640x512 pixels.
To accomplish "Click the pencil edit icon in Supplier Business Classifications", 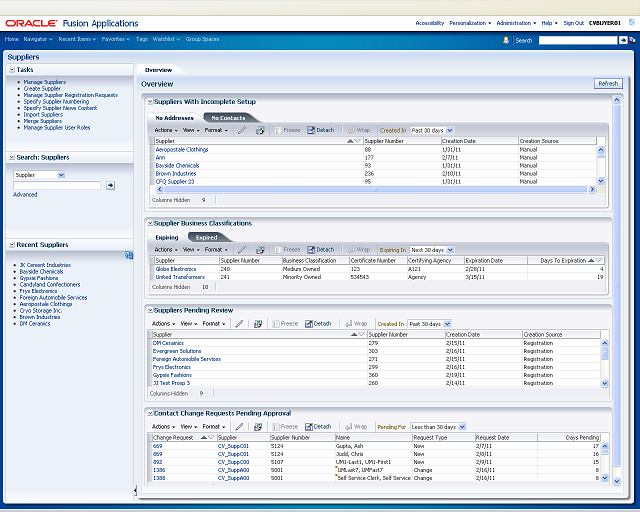I will (242, 249).
